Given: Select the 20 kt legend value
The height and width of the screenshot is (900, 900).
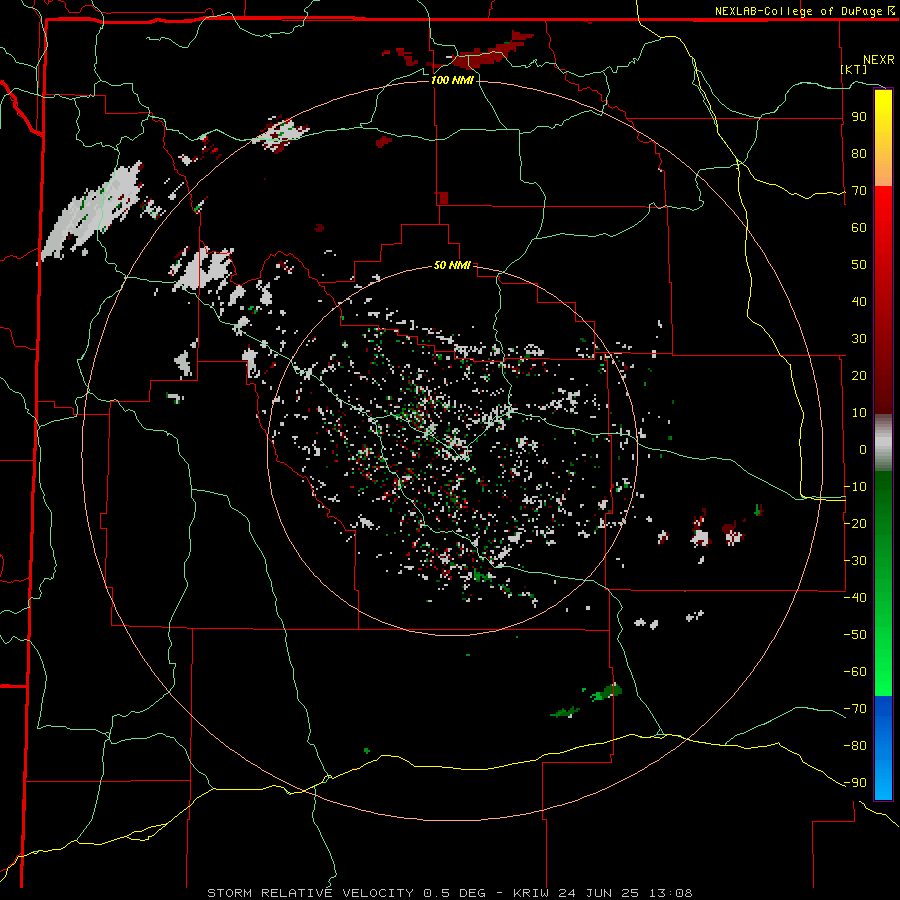Looking at the screenshot, I should click(x=859, y=376).
